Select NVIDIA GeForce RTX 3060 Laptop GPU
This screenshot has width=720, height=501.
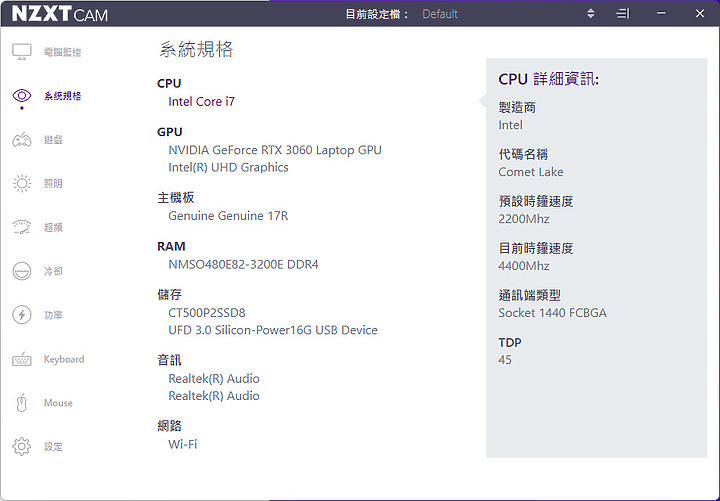tap(275, 150)
